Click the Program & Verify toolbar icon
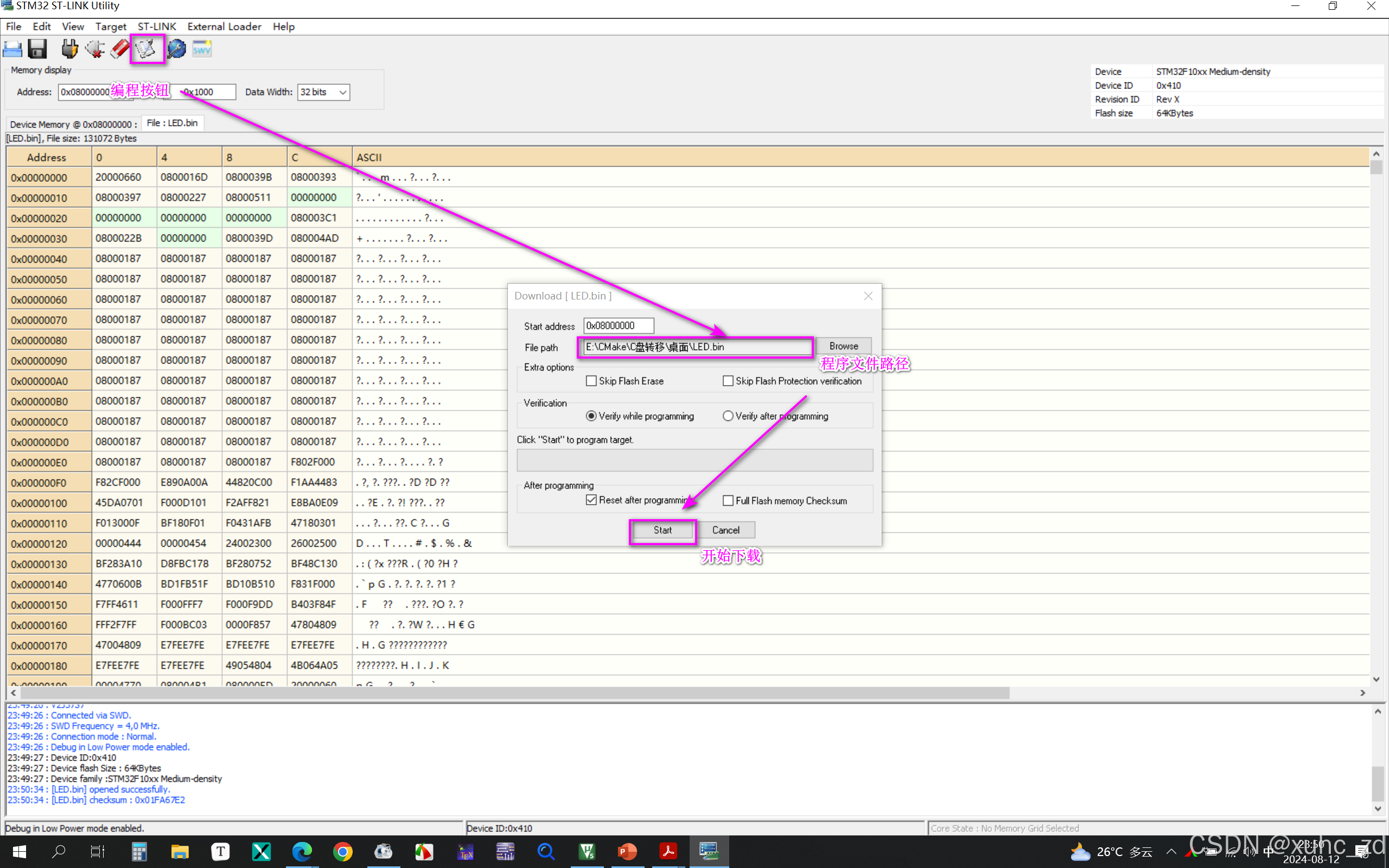The width and height of the screenshot is (1389, 868). pos(146,49)
